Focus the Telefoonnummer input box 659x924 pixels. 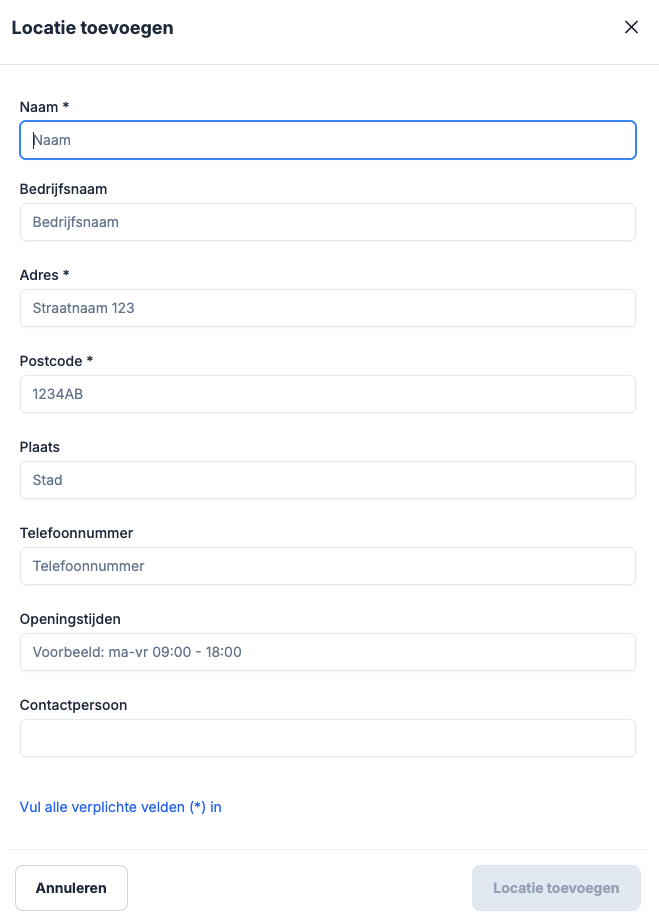328,566
